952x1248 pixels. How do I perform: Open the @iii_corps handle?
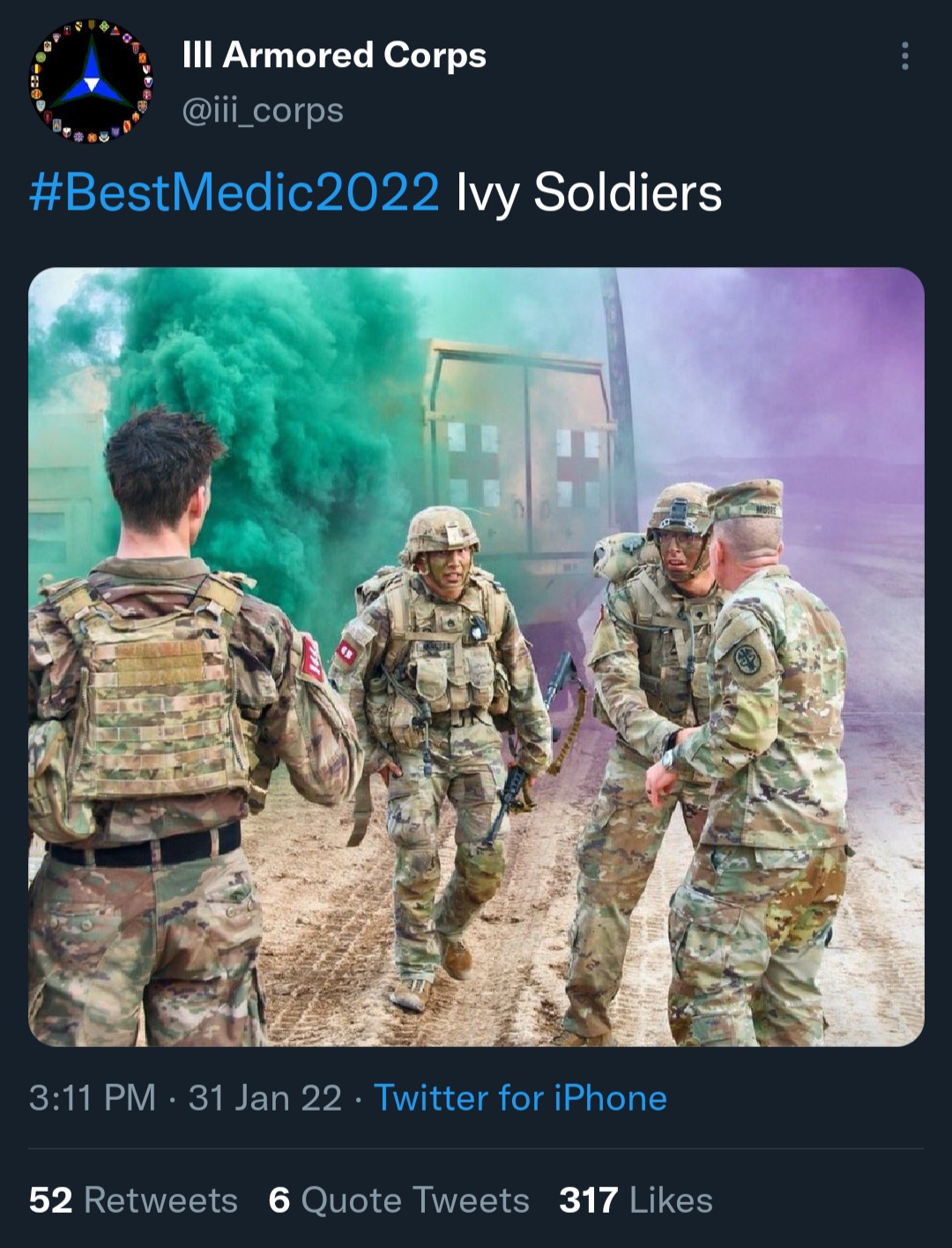tap(263, 111)
